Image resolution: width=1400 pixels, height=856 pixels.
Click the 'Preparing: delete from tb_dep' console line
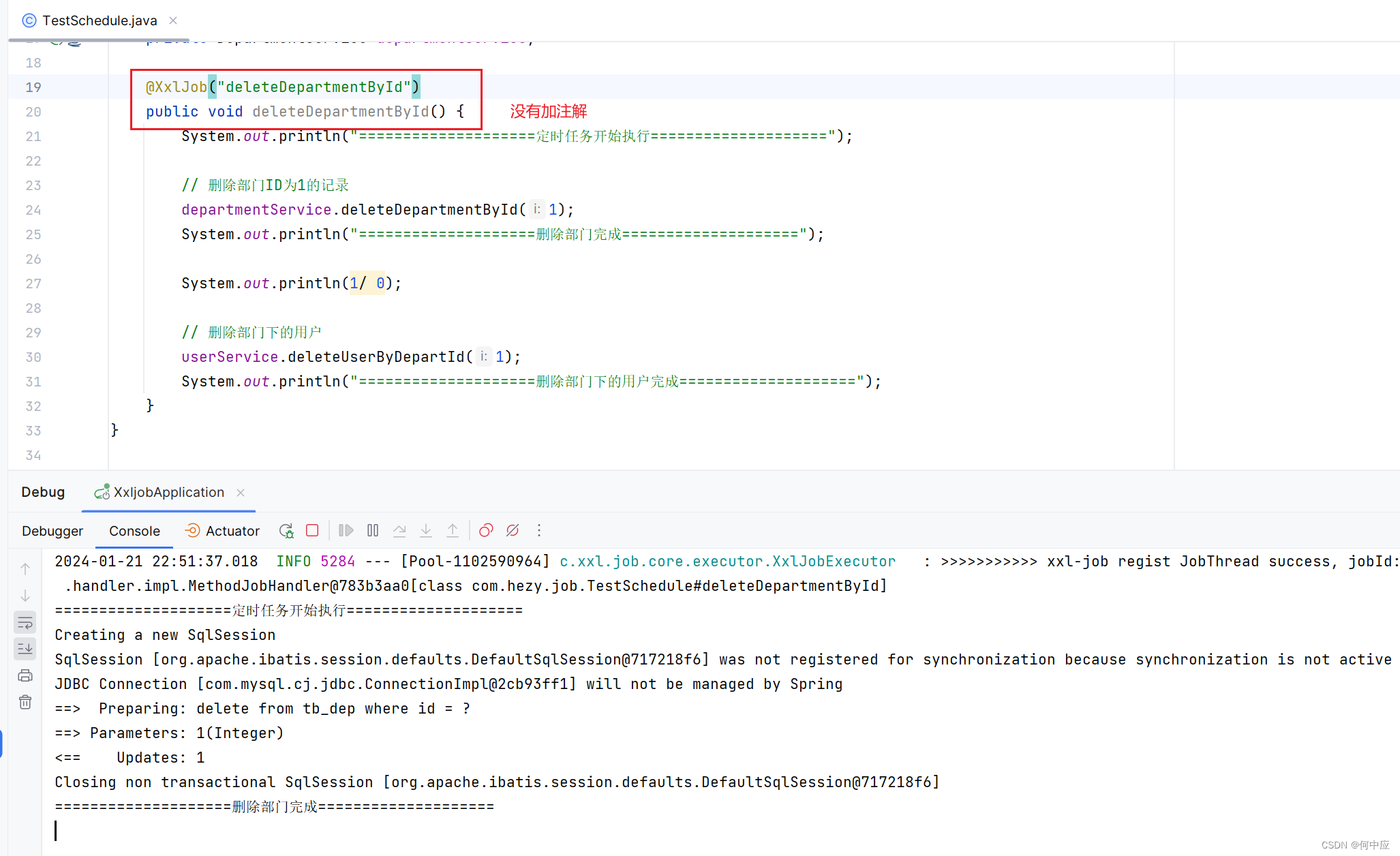(262, 709)
